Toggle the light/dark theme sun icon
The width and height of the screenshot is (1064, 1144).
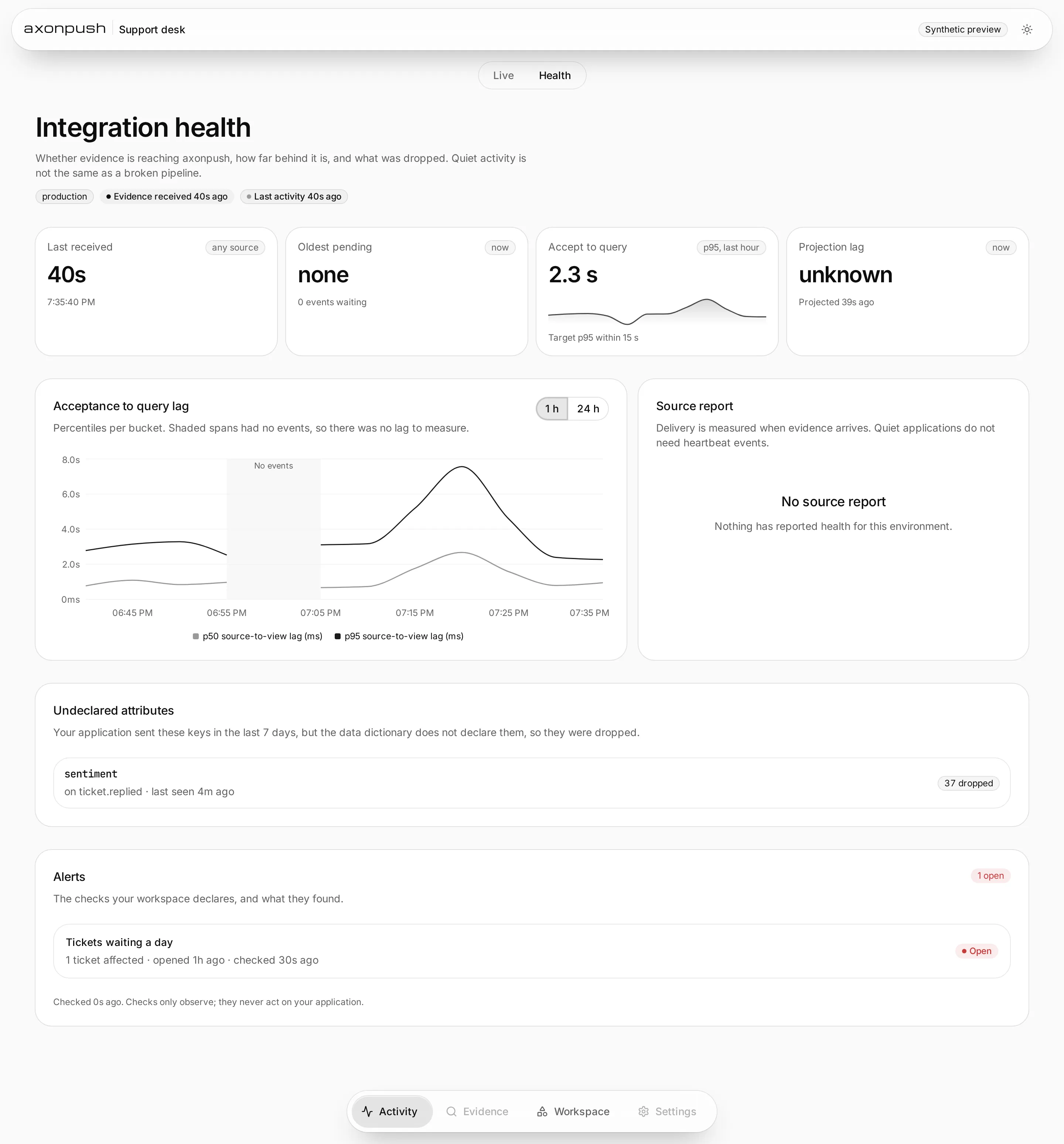coord(1027,29)
